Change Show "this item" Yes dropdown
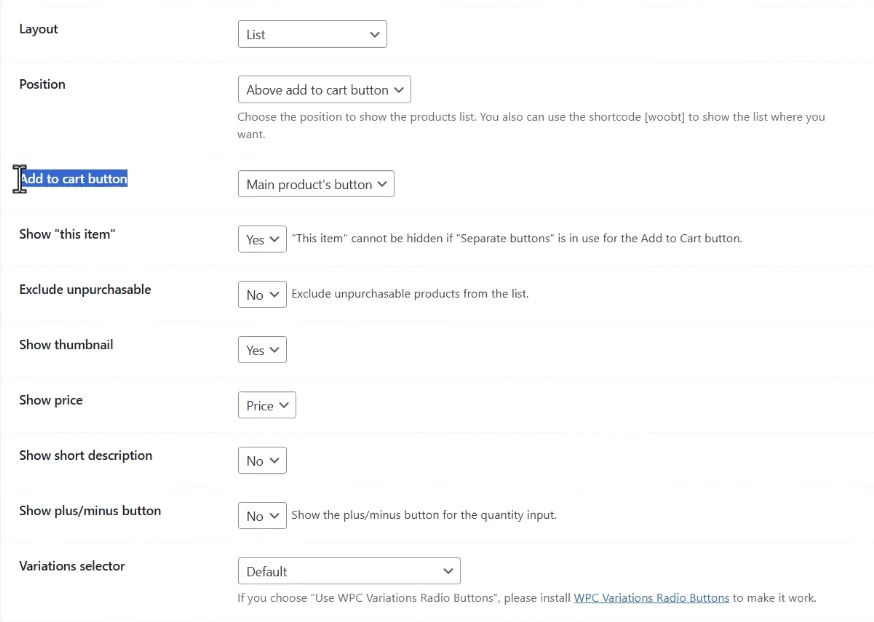 pyautogui.click(x=262, y=239)
